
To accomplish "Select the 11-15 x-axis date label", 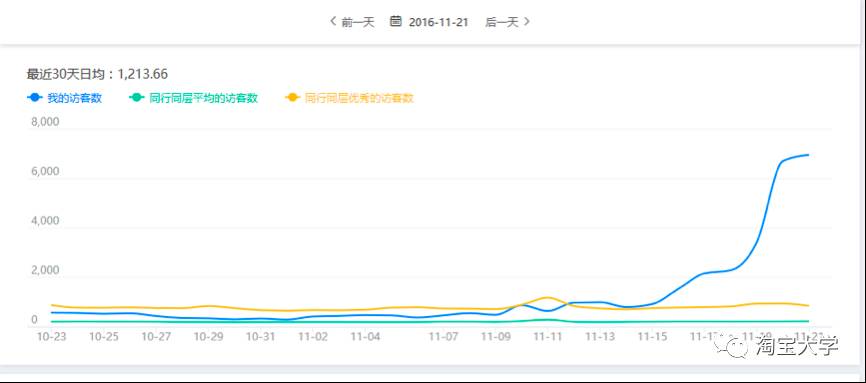I will tap(653, 336).
